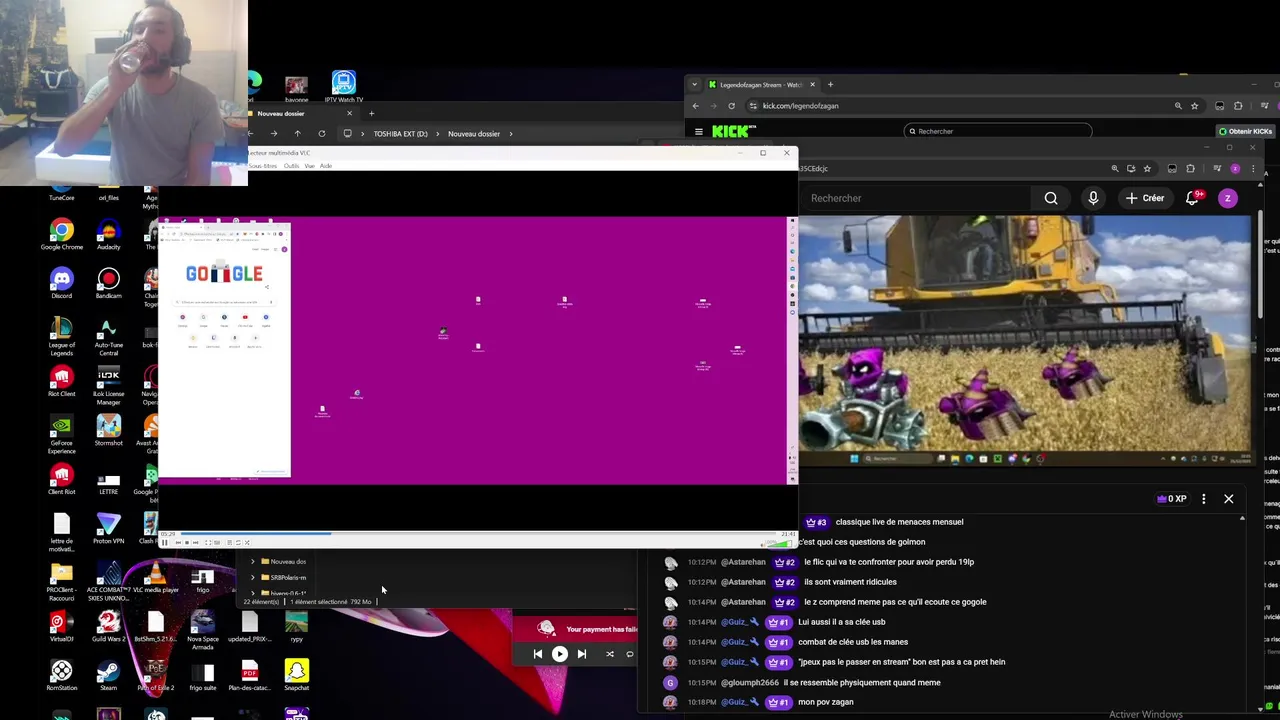Bookmark kick.com page with star icon
Viewport: 1280px width, 720px height.
coord(1194,106)
